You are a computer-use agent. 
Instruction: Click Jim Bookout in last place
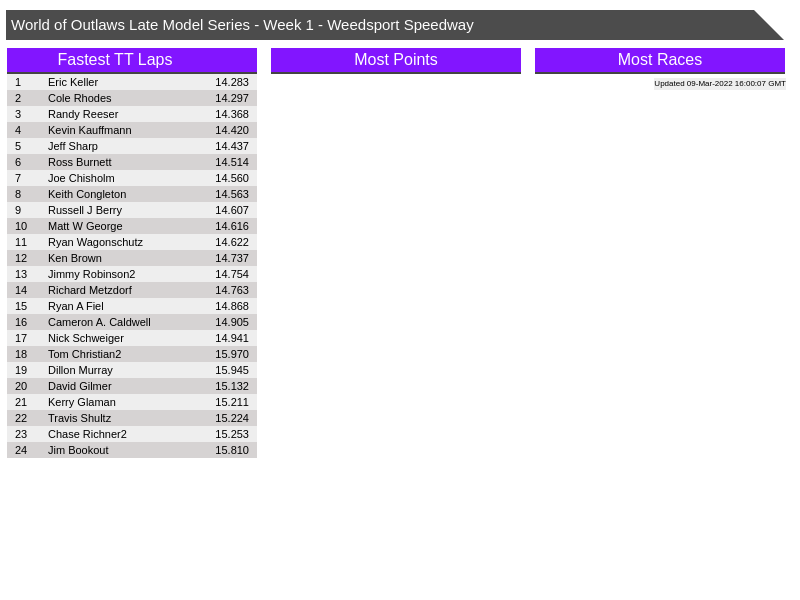coord(78,450)
